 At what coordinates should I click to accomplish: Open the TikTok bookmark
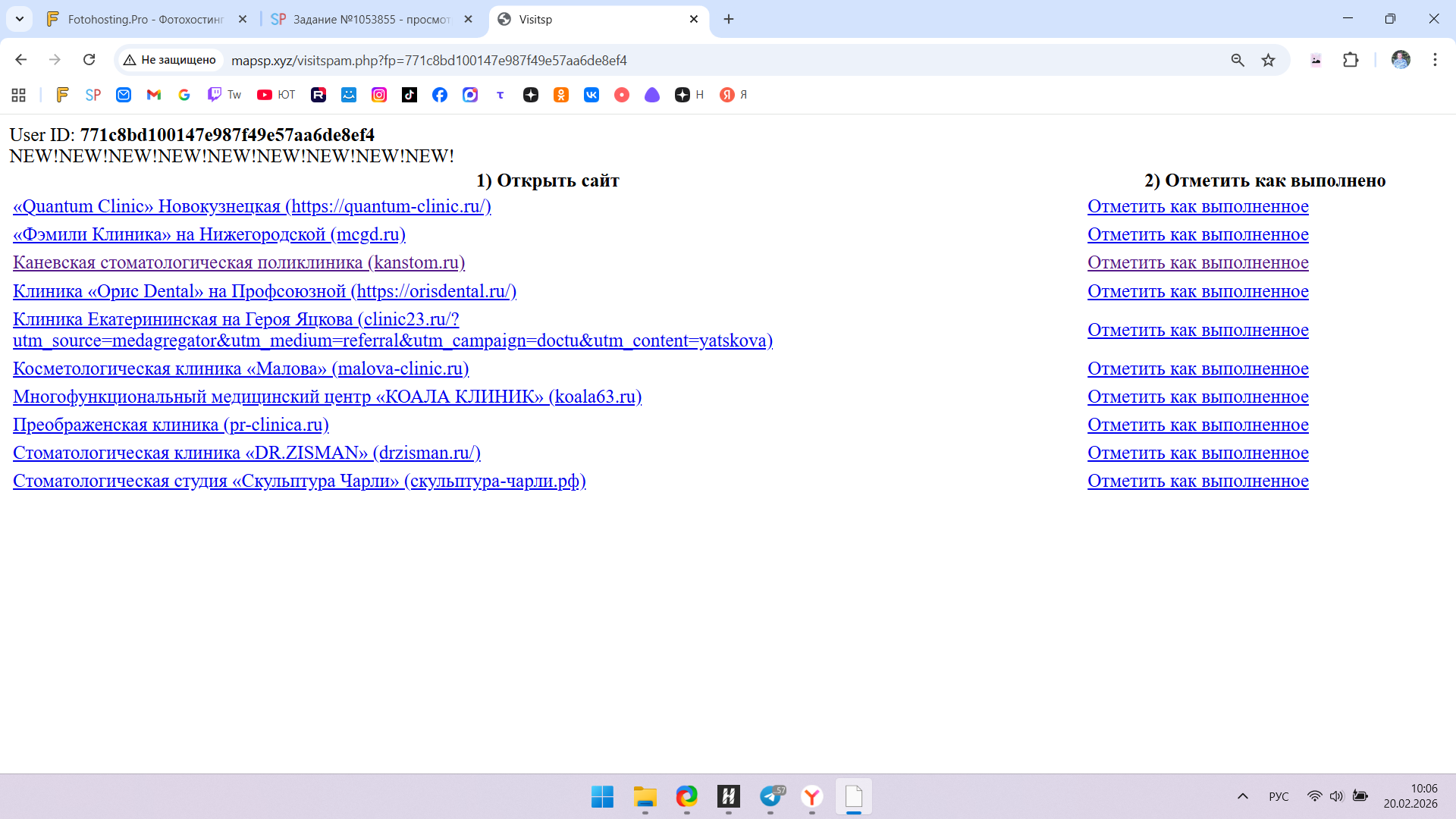[409, 95]
